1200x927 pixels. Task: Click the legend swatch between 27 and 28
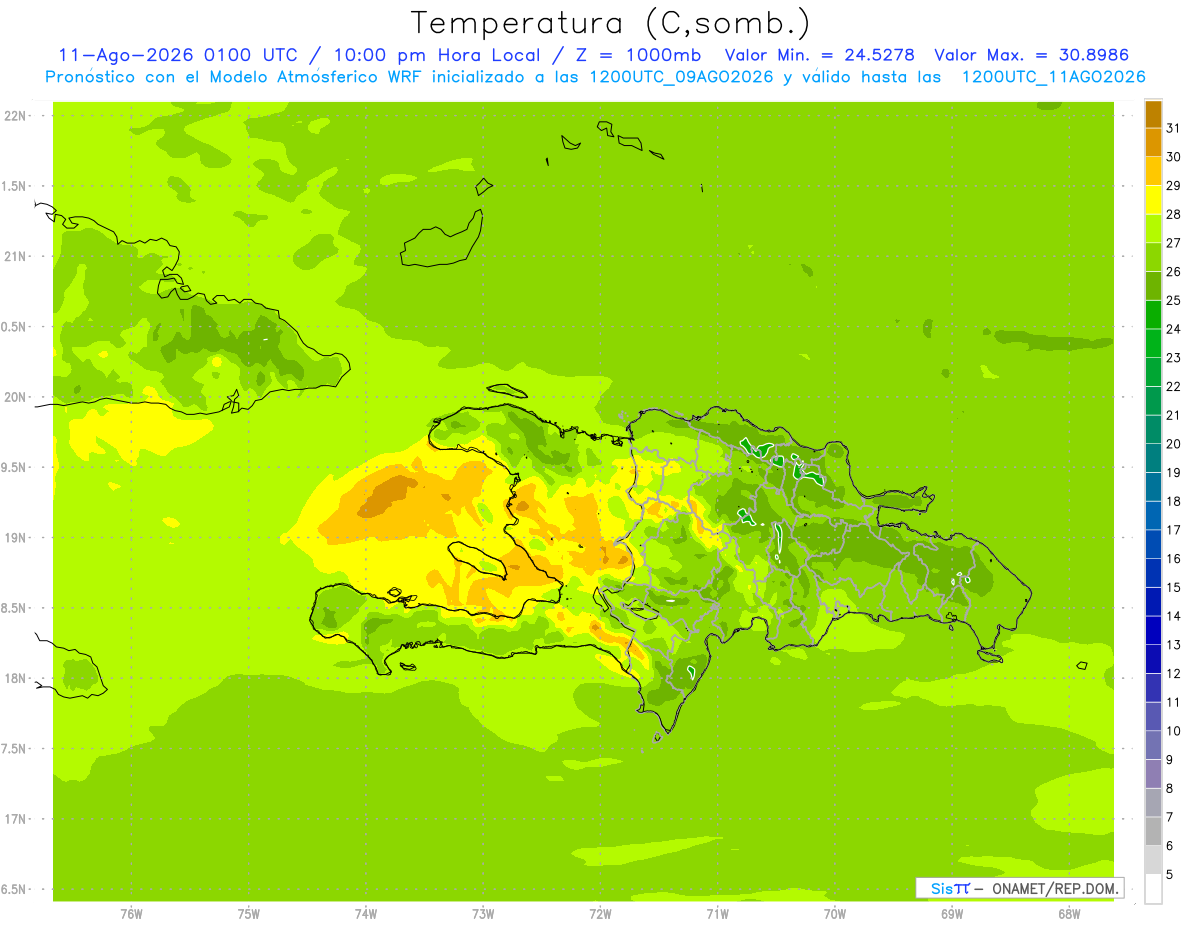tap(1153, 229)
